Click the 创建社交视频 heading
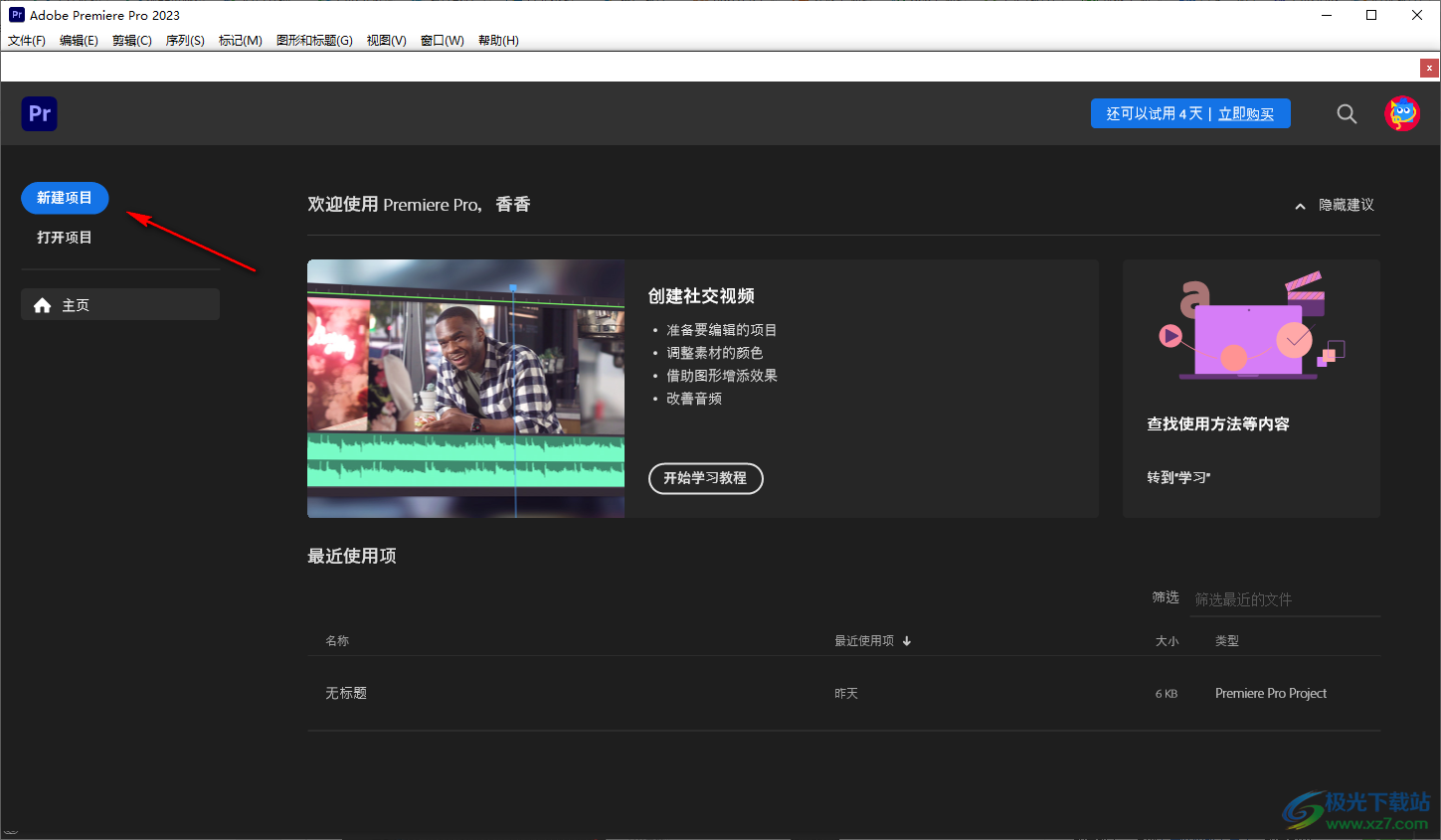Image resolution: width=1441 pixels, height=840 pixels. click(x=701, y=296)
